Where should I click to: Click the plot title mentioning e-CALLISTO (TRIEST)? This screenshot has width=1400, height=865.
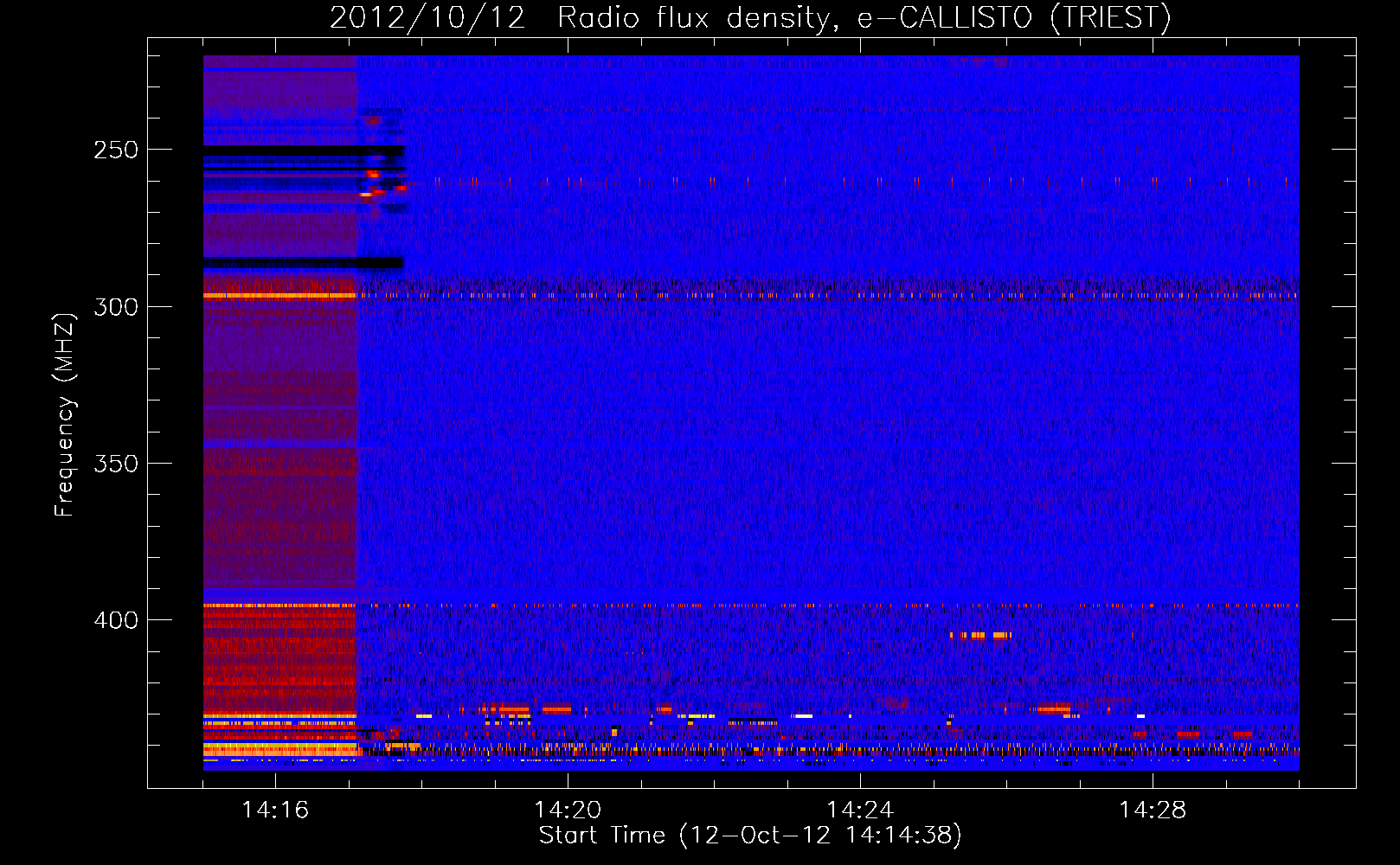[750, 17]
